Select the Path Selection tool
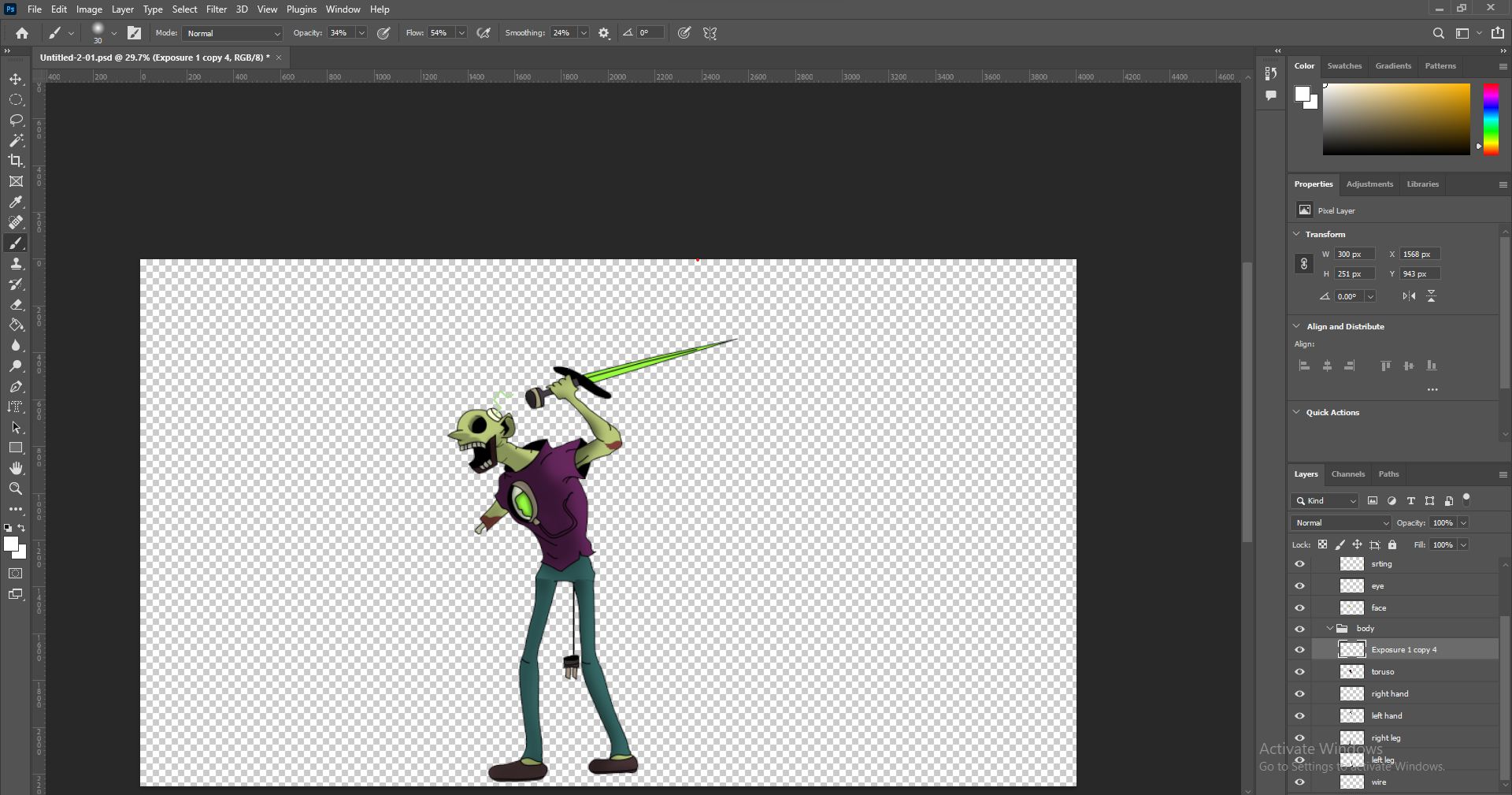Screen dimensions: 1512x795 pos(16,427)
